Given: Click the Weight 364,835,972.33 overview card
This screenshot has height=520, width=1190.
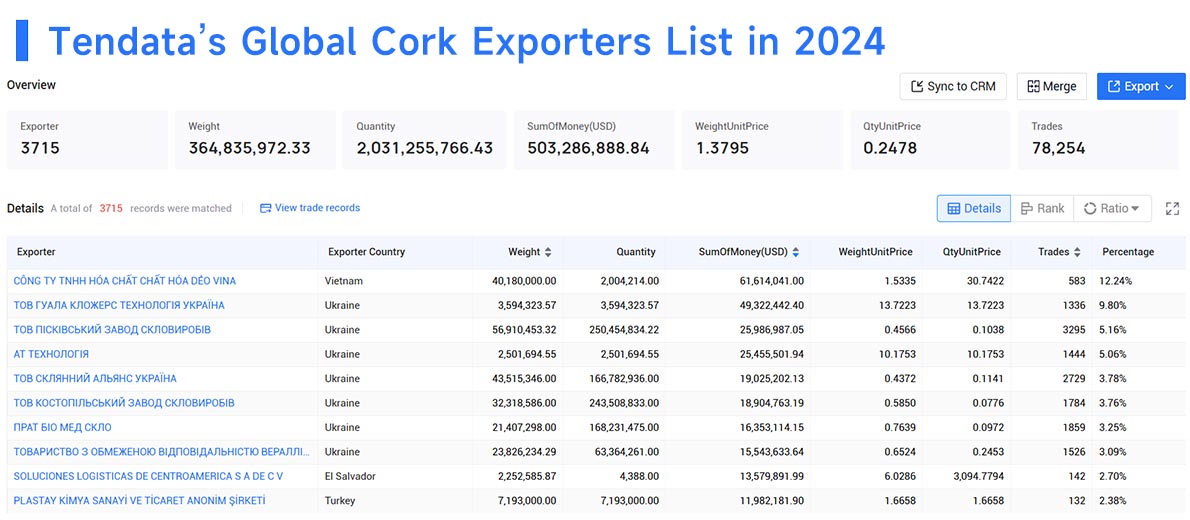Looking at the screenshot, I should coord(256,140).
